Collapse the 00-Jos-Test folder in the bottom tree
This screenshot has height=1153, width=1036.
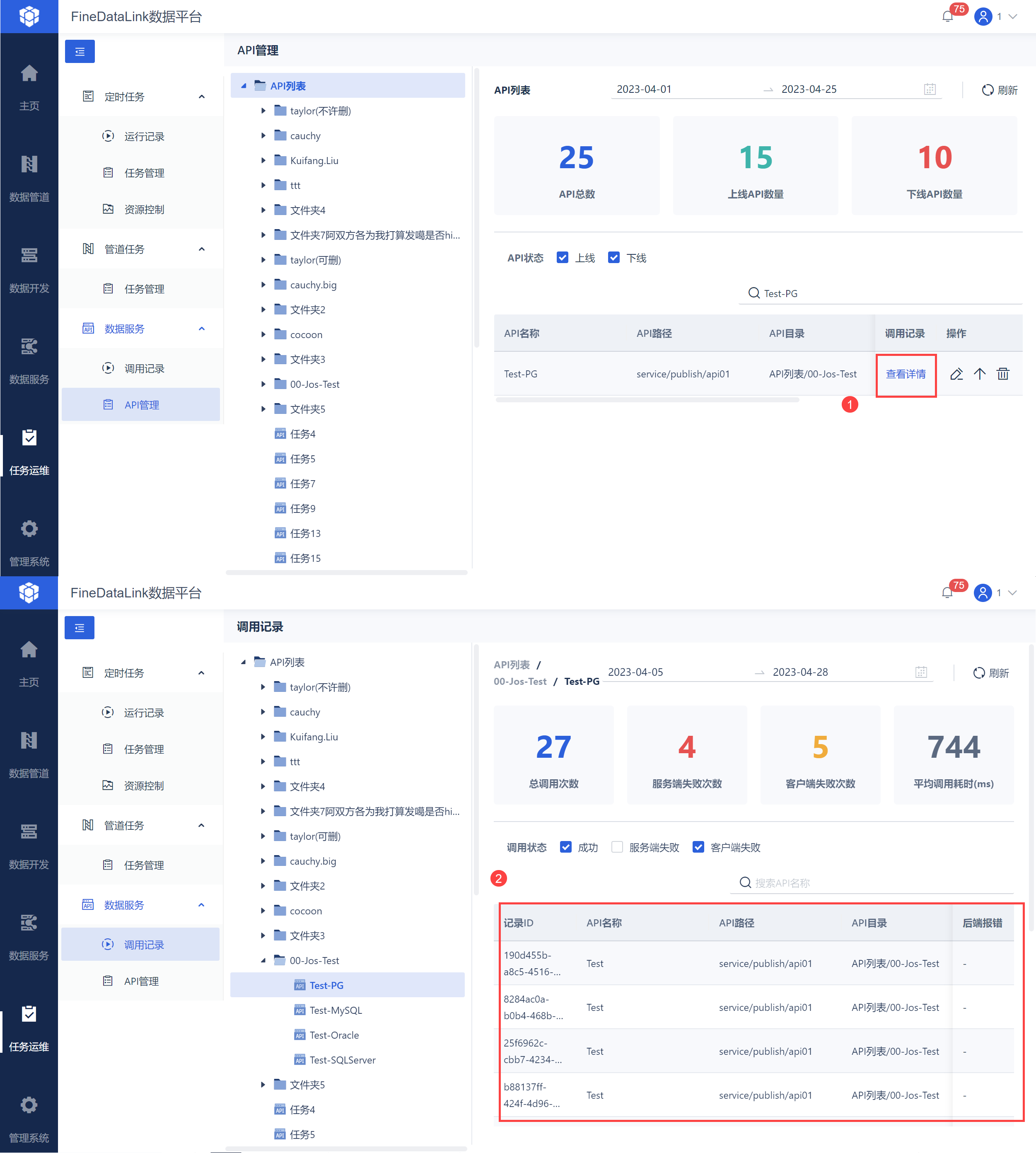click(263, 960)
